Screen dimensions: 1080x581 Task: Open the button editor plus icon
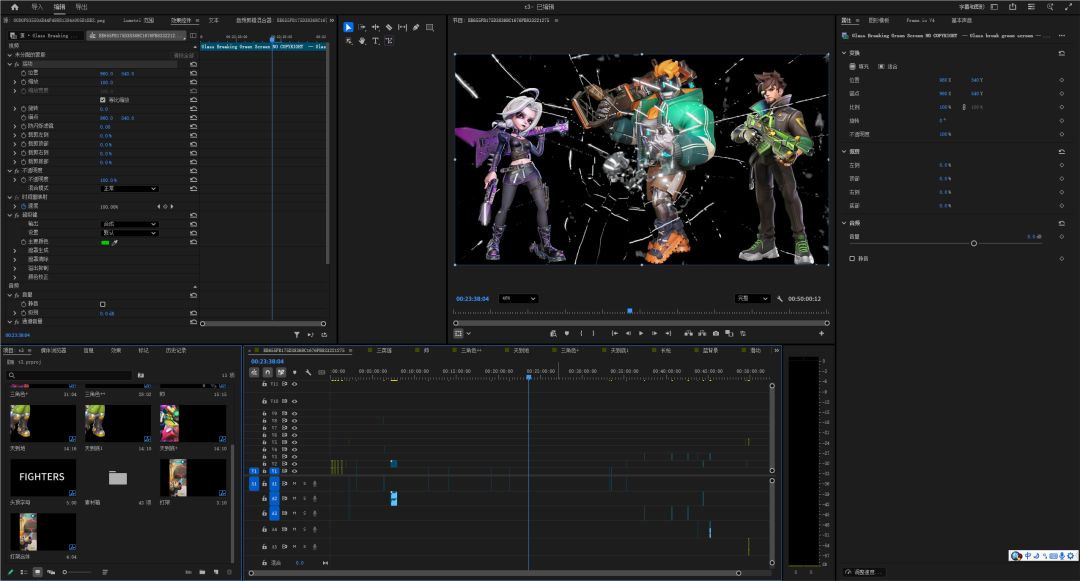822,333
